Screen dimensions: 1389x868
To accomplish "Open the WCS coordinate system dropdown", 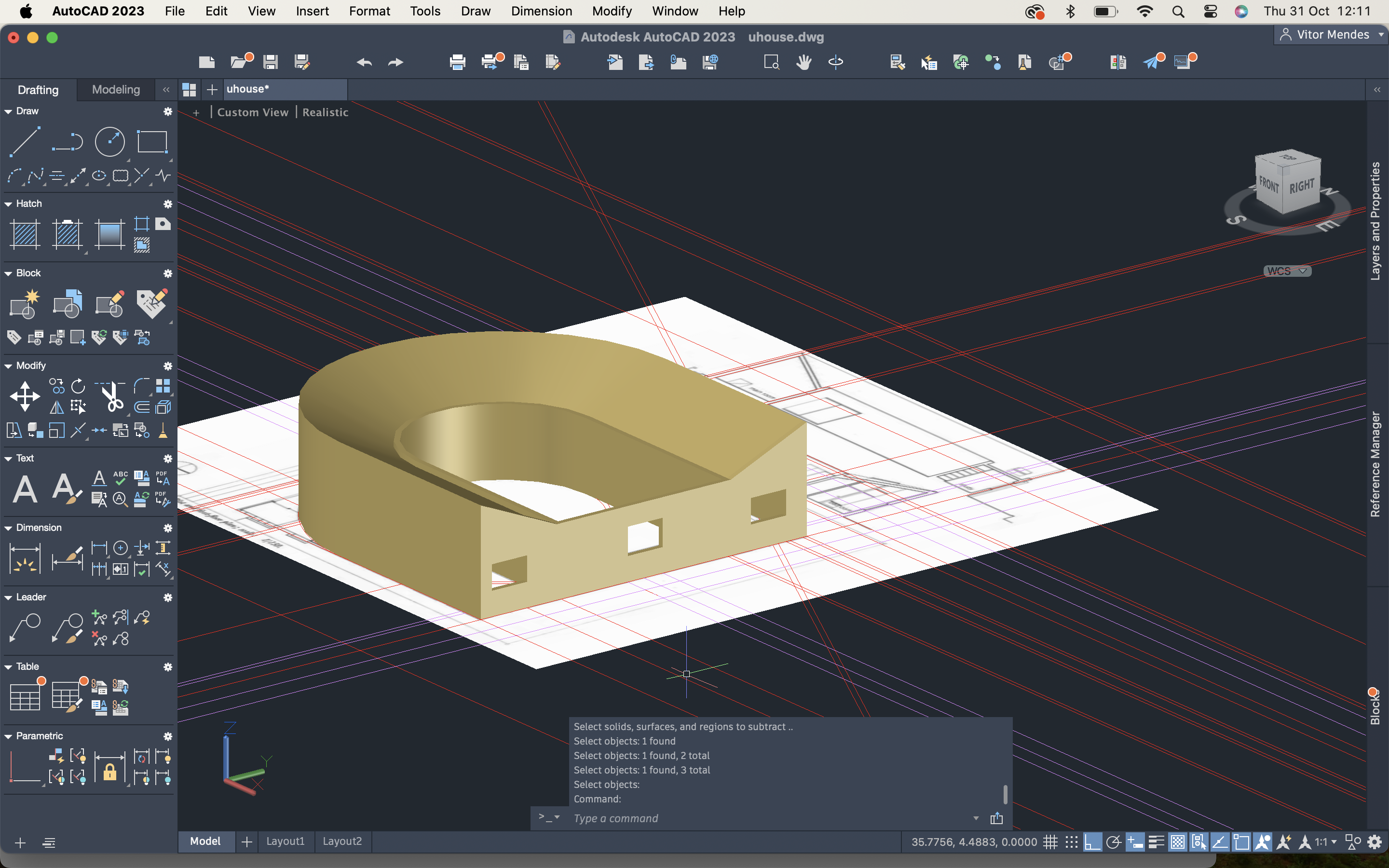I will (x=1287, y=271).
